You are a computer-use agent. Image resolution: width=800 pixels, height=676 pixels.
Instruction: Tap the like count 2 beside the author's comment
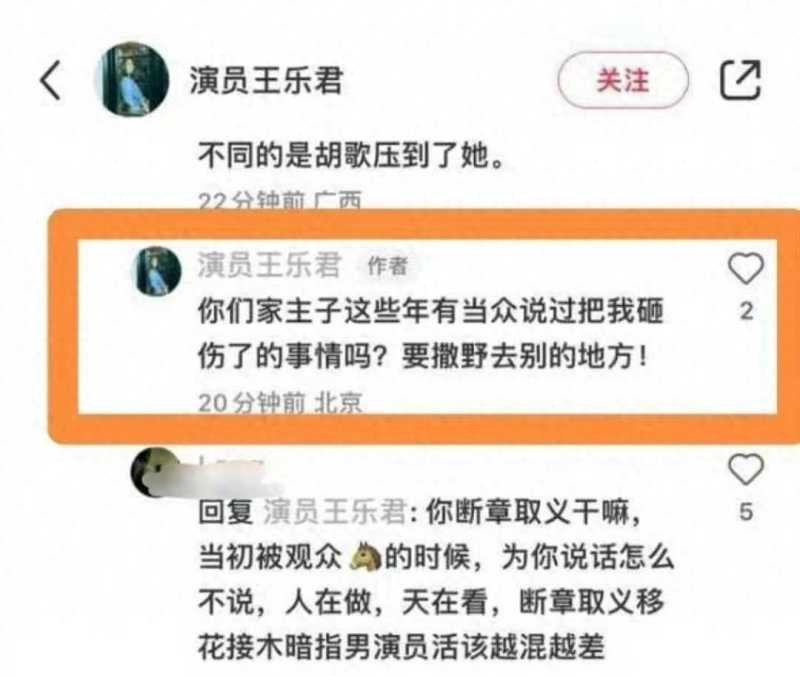(746, 311)
